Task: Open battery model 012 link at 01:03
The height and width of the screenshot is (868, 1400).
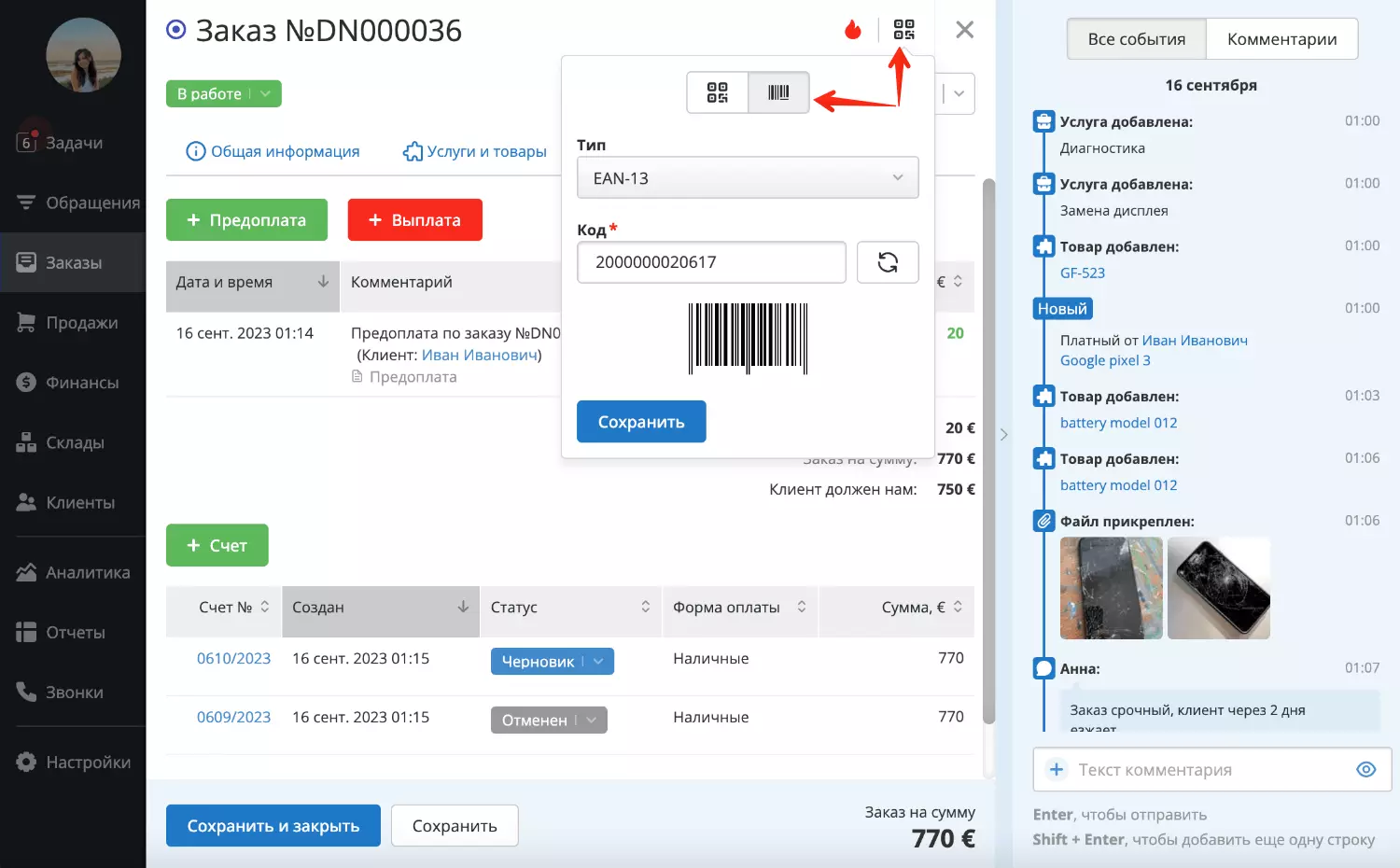Action: point(1118,423)
